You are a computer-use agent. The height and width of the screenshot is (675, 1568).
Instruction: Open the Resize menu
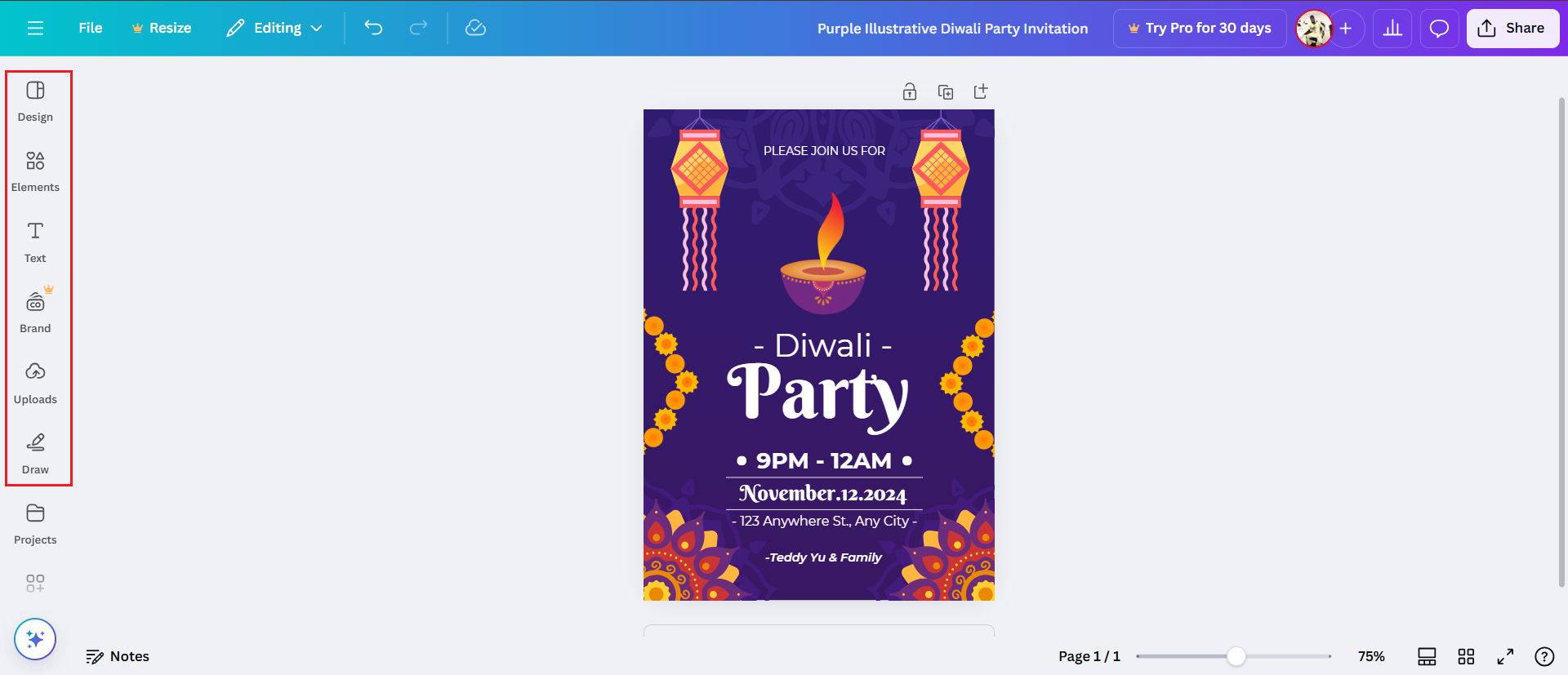pyautogui.click(x=162, y=28)
